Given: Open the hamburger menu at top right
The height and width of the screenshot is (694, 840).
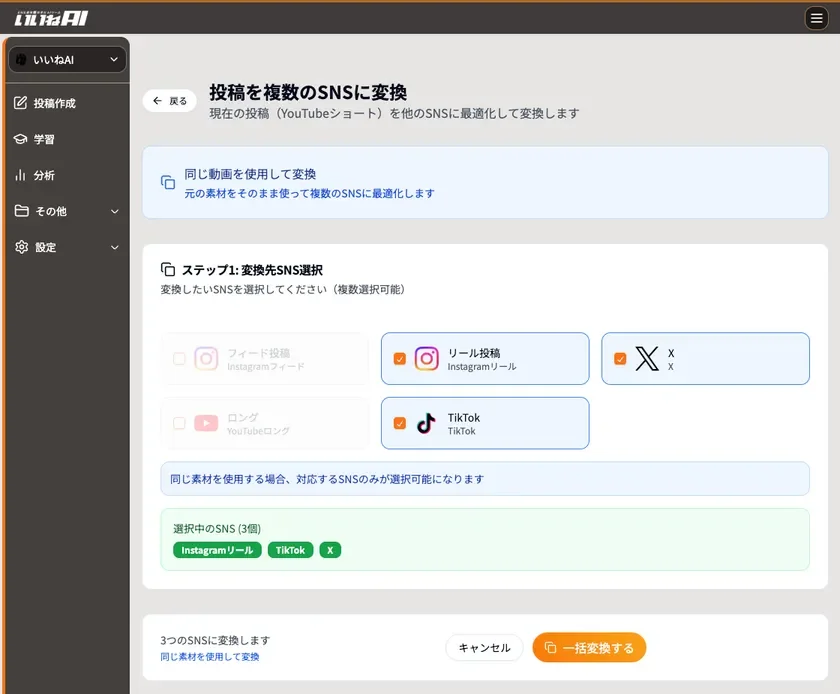Looking at the screenshot, I should pyautogui.click(x=818, y=17).
